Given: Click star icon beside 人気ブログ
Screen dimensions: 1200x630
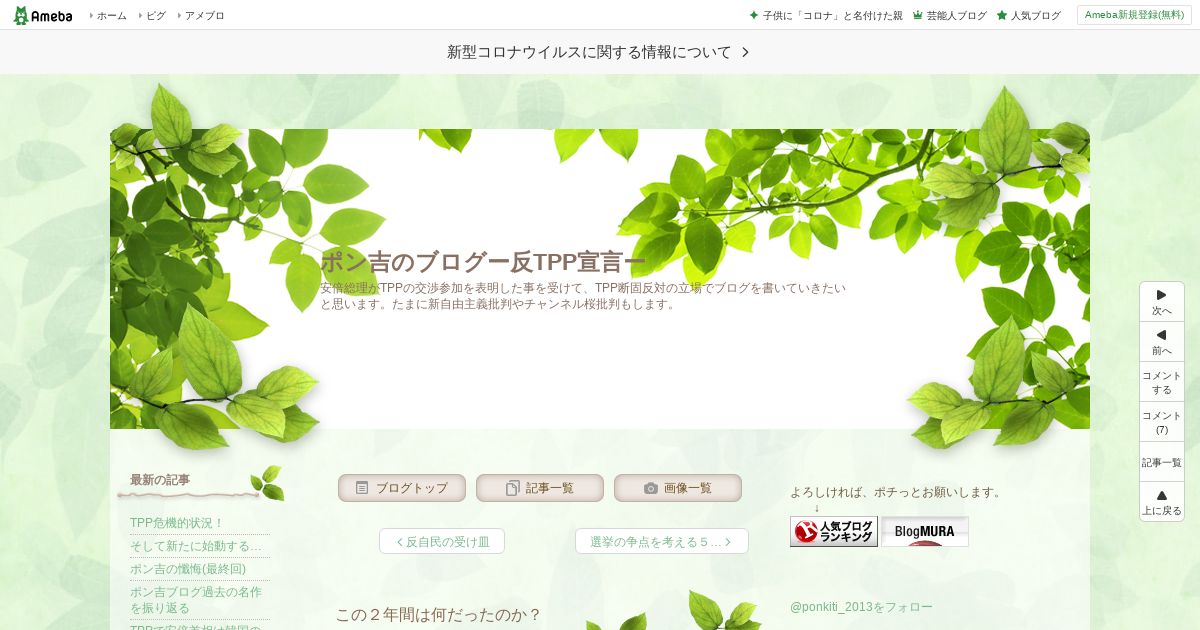Looking at the screenshot, I should point(1002,16).
